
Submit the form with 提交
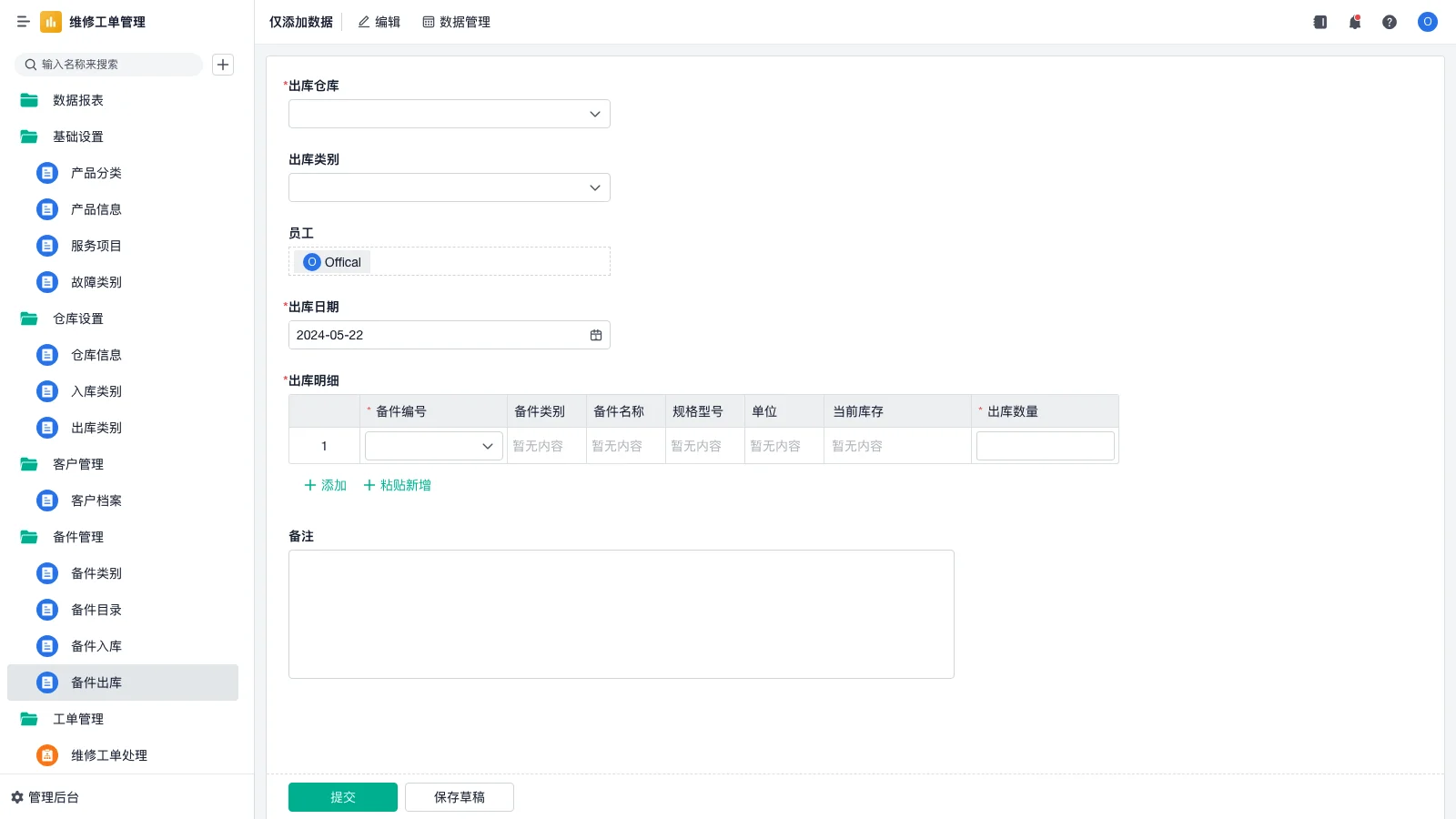click(343, 797)
